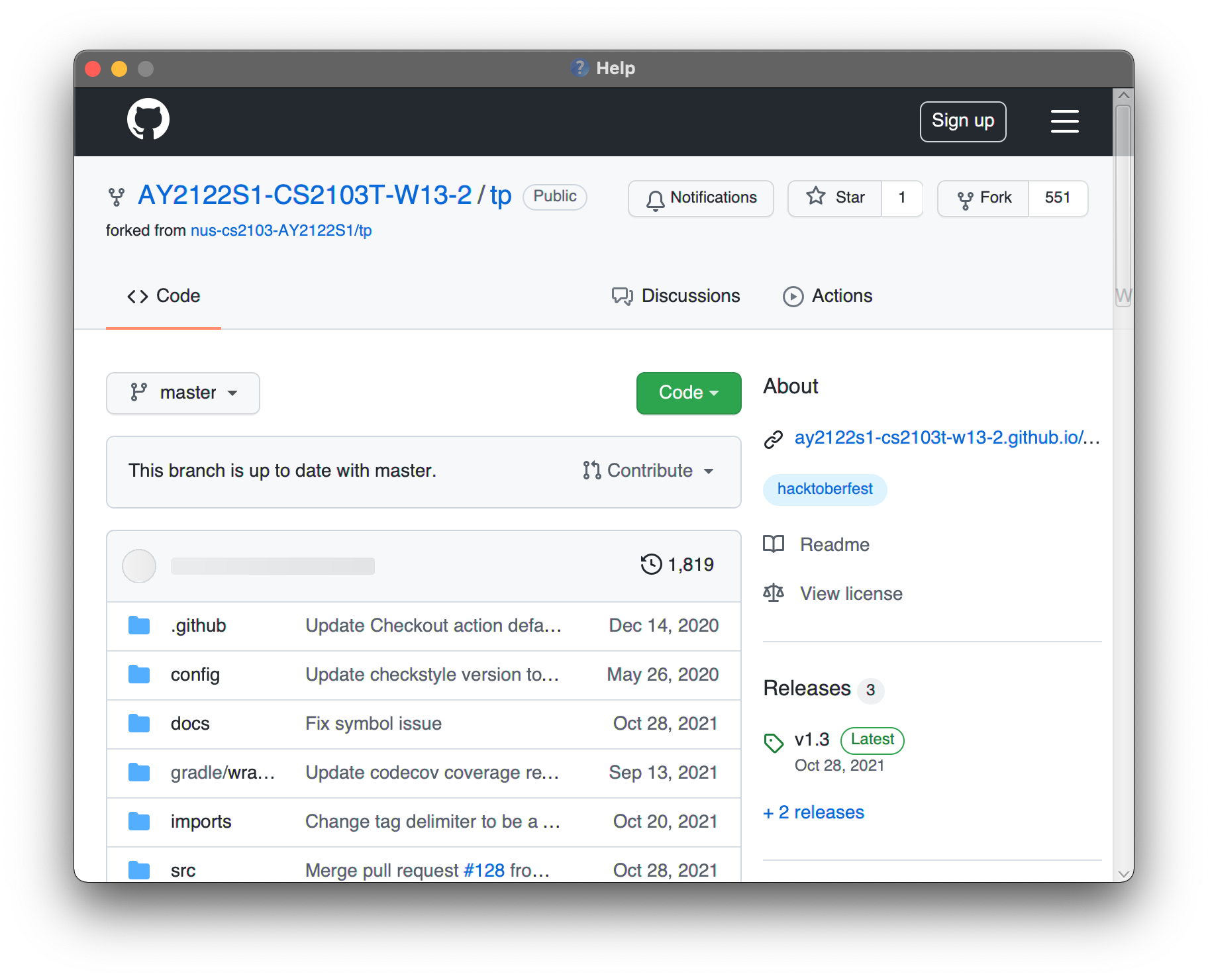This screenshot has width=1208, height=980.
Task: Switch to the Code tab
Action: click(x=164, y=296)
